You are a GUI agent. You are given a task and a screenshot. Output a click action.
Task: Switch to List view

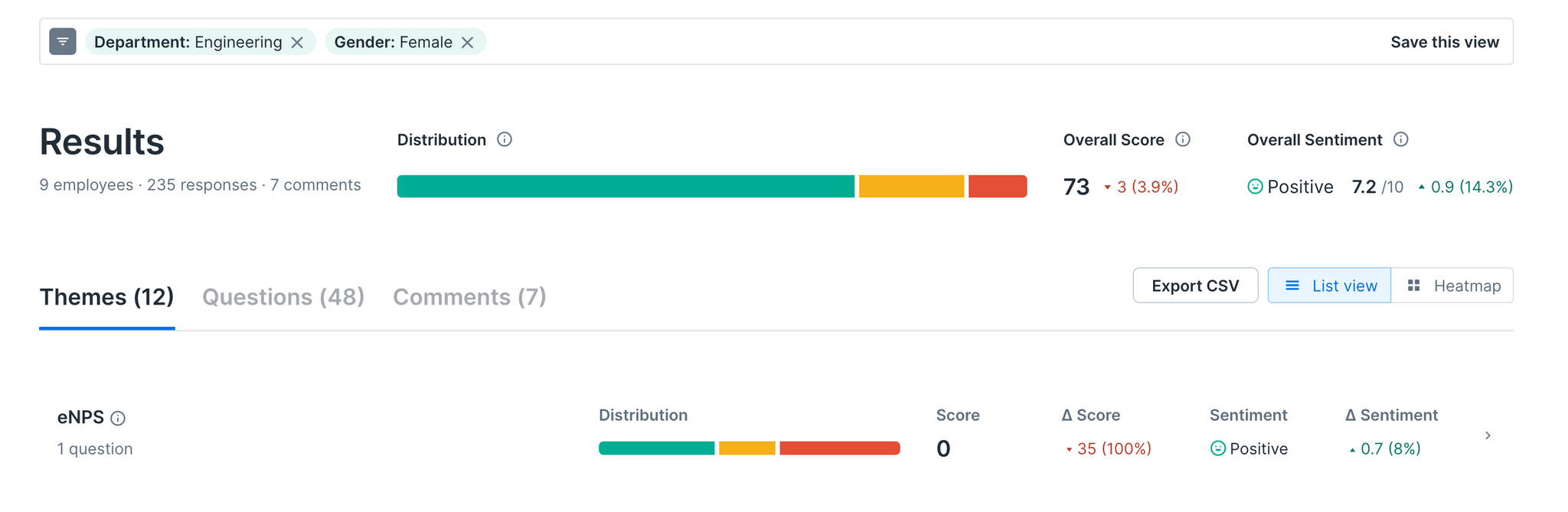1329,285
